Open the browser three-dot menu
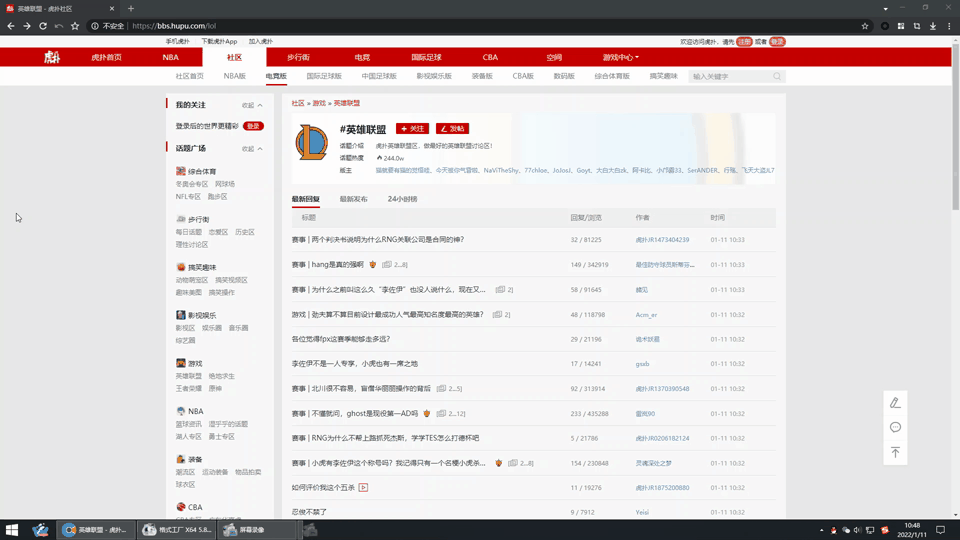Screen dimensions: 960x540 949,26
